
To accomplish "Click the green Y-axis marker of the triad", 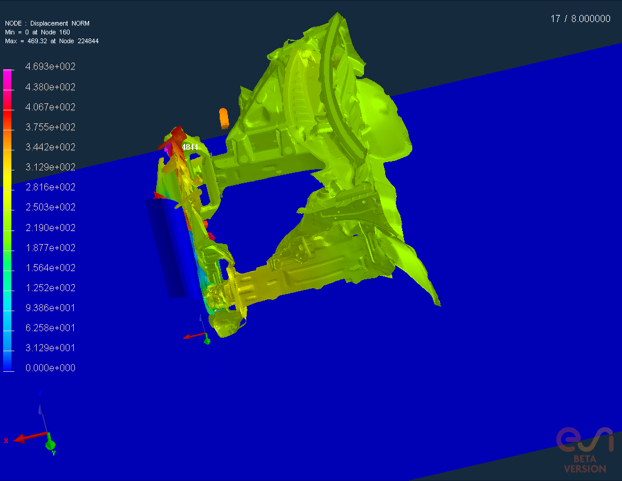I will tap(51, 445).
